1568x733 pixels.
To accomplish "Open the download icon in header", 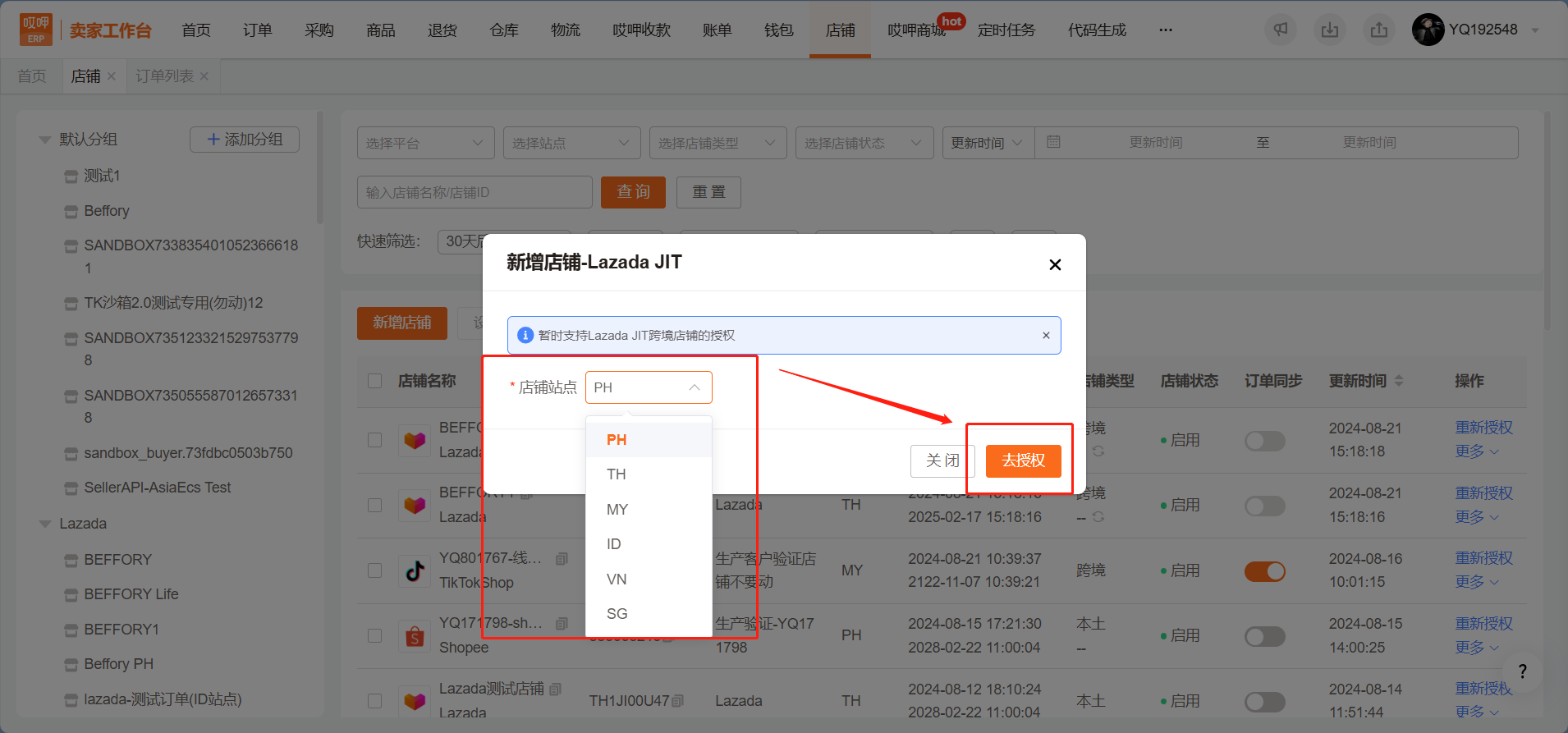I will 1330,30.
